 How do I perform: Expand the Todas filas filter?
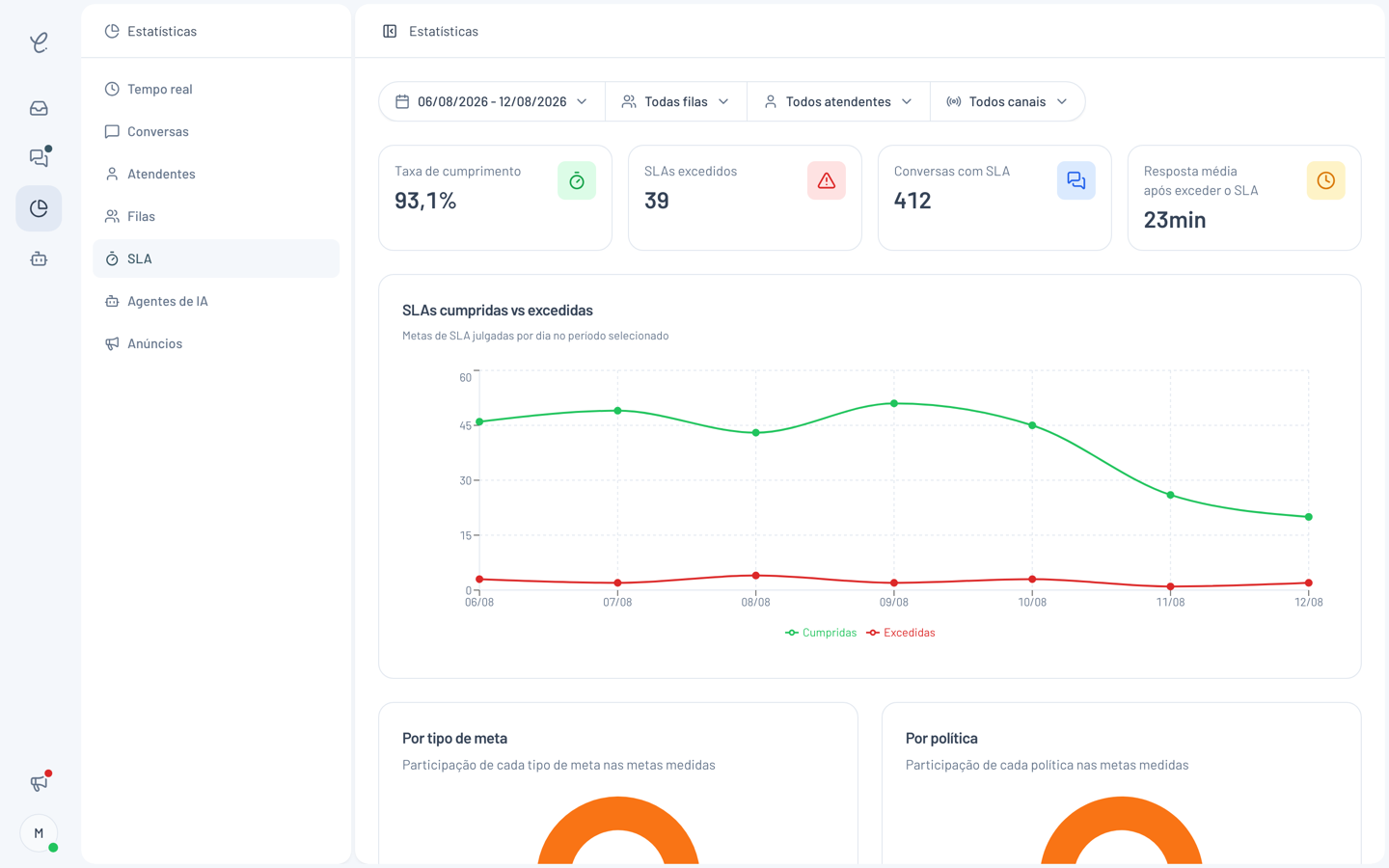pos(676,101)
